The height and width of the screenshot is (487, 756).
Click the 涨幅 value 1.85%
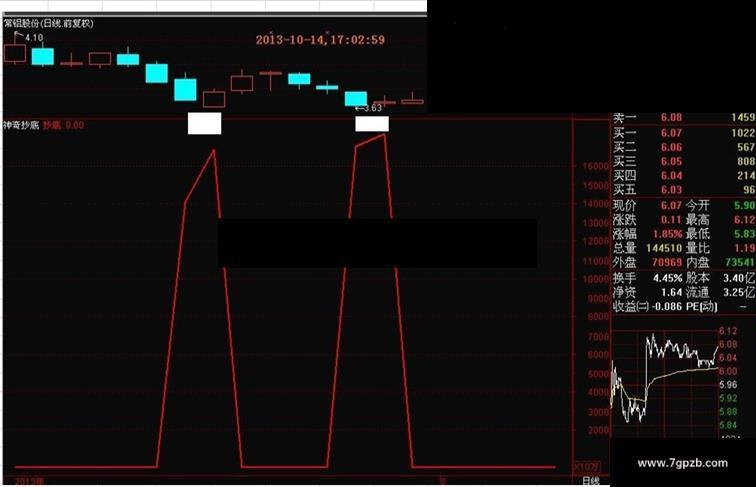pyautogui.click(x=668, y=234)
